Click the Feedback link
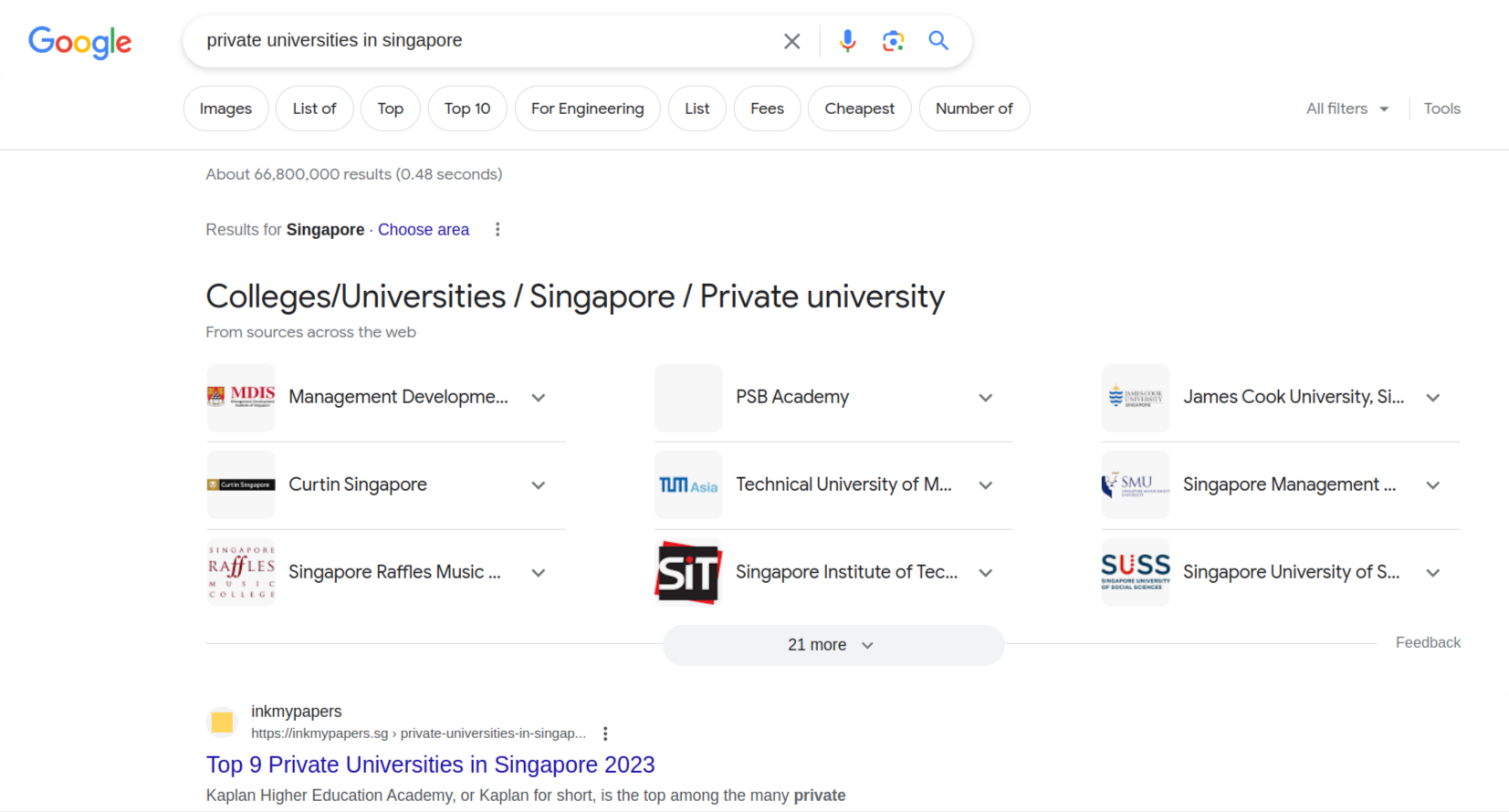1509x812 pixels. tap(1428, 642)
